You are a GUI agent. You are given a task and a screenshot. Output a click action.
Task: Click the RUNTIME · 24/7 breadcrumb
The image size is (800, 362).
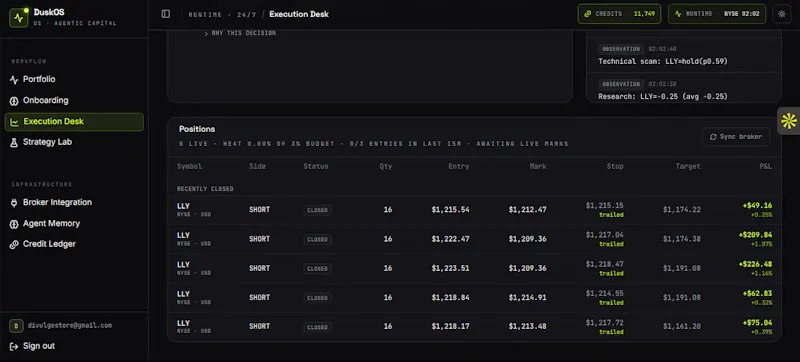[222, 15]
